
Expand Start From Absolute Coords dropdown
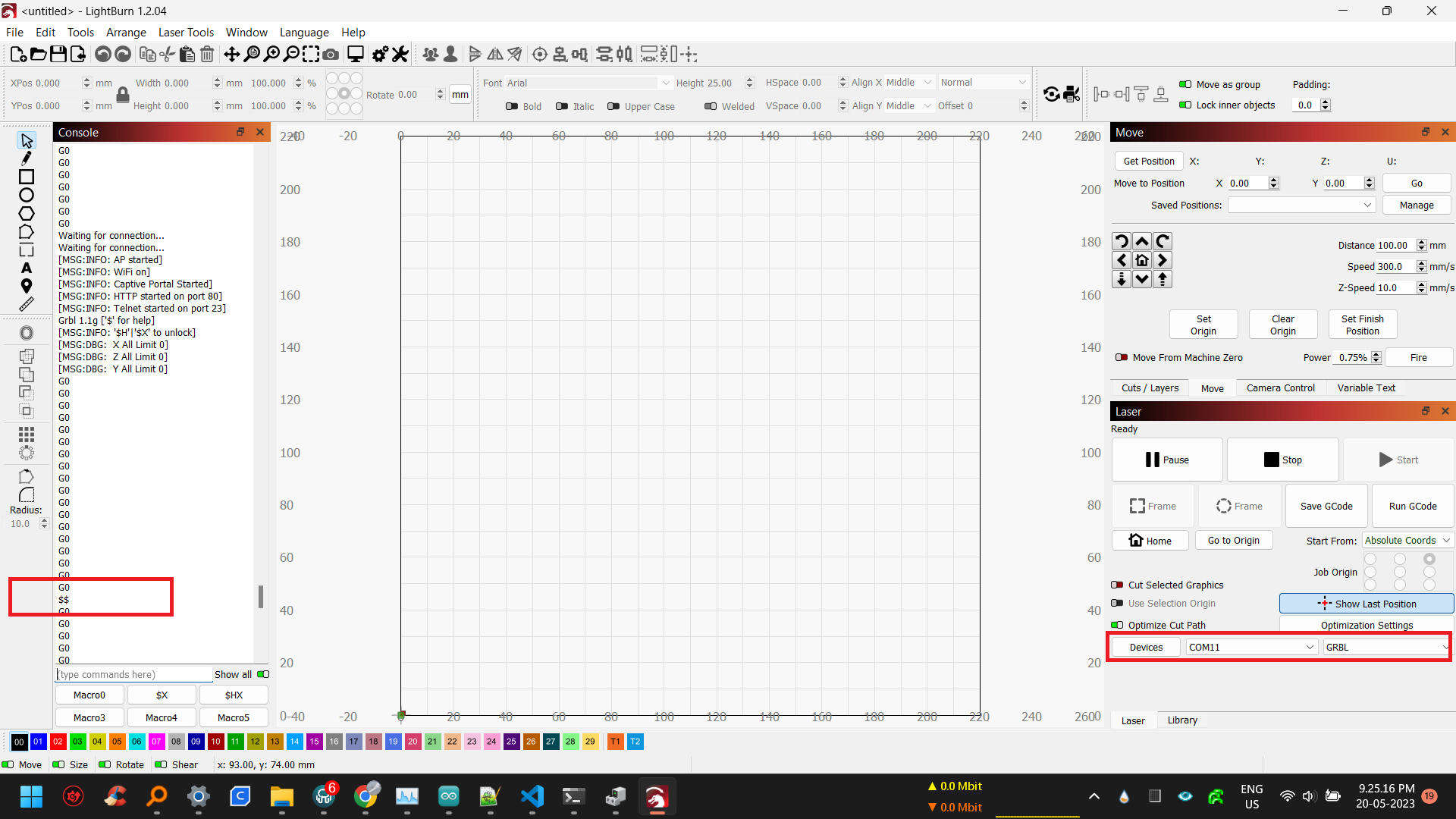(1407, 541)
